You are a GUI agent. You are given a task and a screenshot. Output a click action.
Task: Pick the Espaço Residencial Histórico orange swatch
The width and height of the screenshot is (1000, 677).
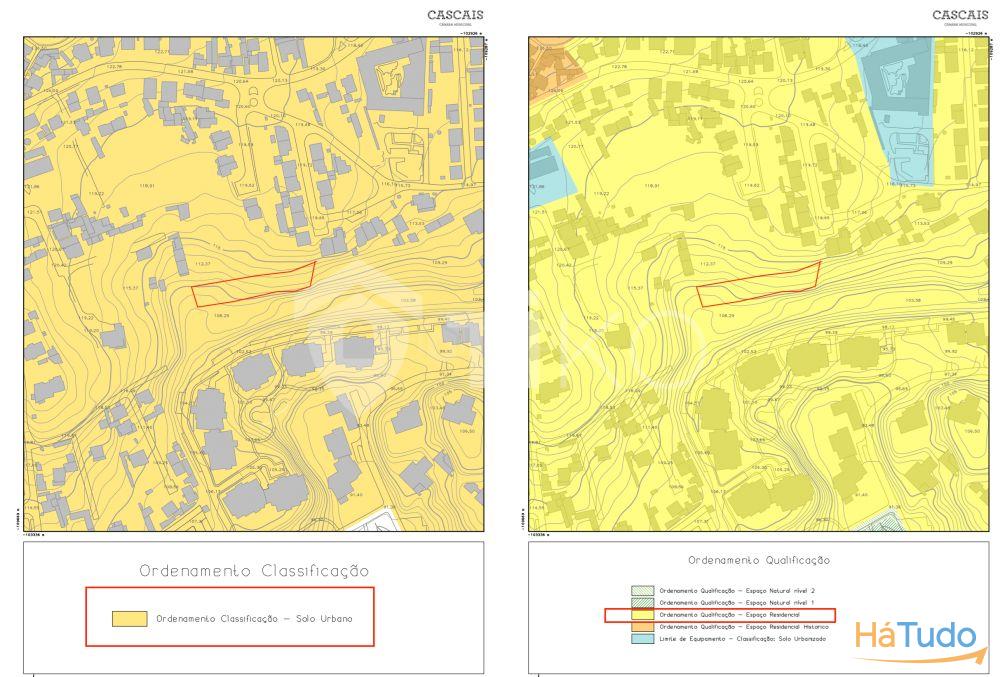(642, 626)
